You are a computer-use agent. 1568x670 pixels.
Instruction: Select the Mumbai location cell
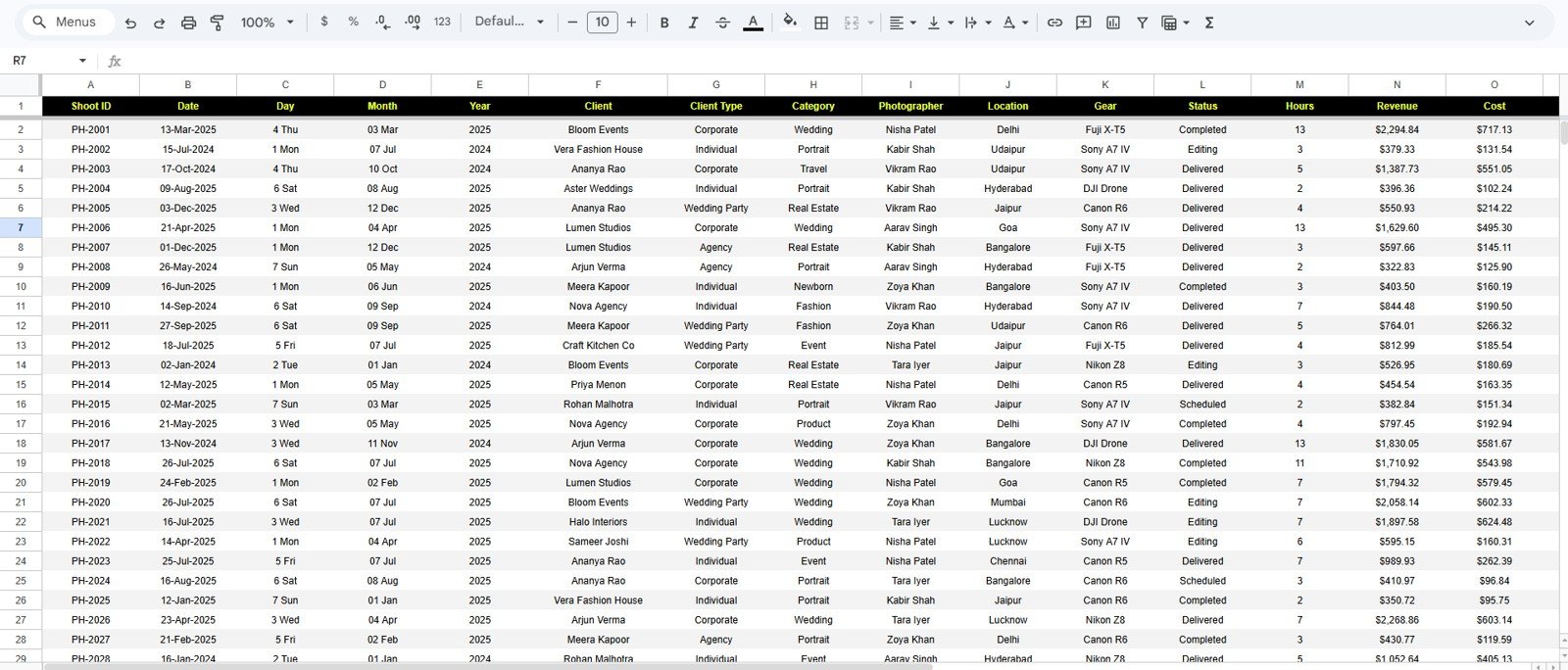click(x=1007, y=502)
